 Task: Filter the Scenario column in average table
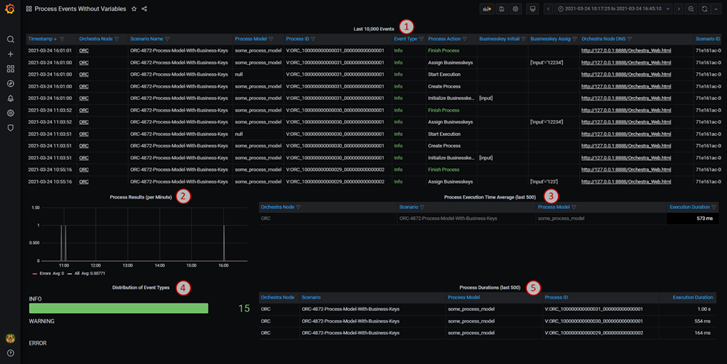tap(422, 207)
